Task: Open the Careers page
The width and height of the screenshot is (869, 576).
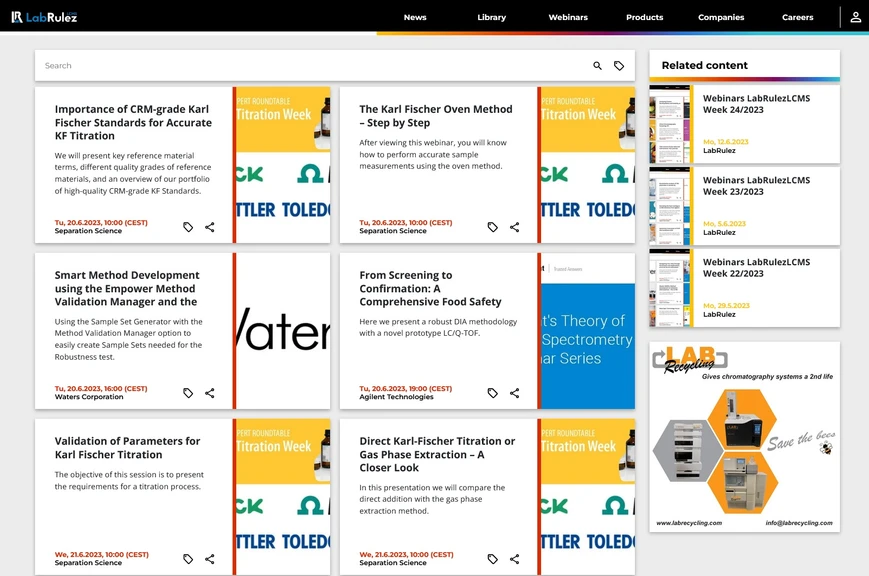Action: (797, 17)
